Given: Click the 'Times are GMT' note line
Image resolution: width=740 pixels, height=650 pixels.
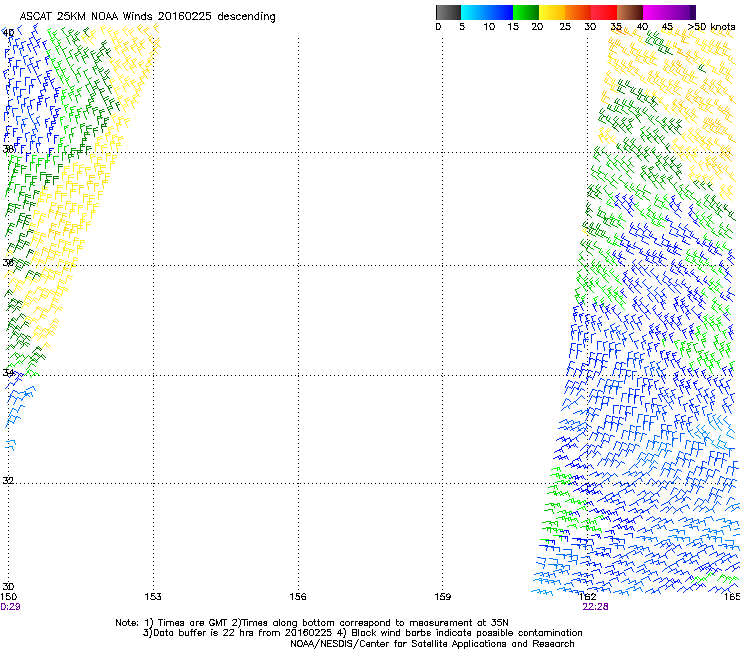Looking at the screenshot, I should [312, 623].
